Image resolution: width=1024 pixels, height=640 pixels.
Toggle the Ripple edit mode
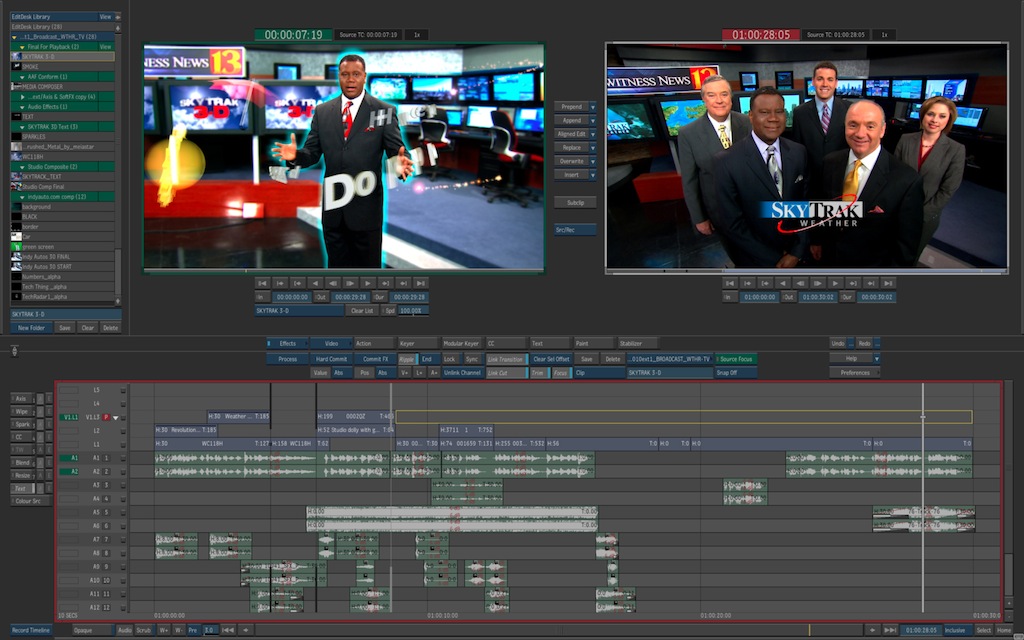coord(407,359)
